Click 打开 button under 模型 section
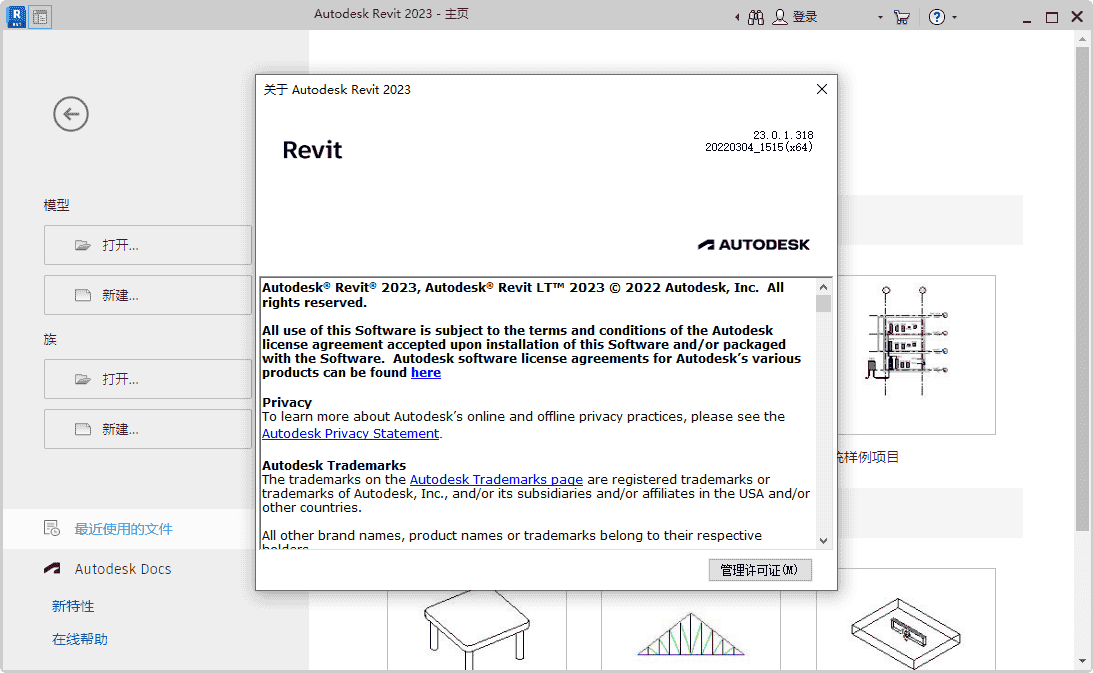The height and width of the screenshot is (673, 1093). [x=148, y=245]
